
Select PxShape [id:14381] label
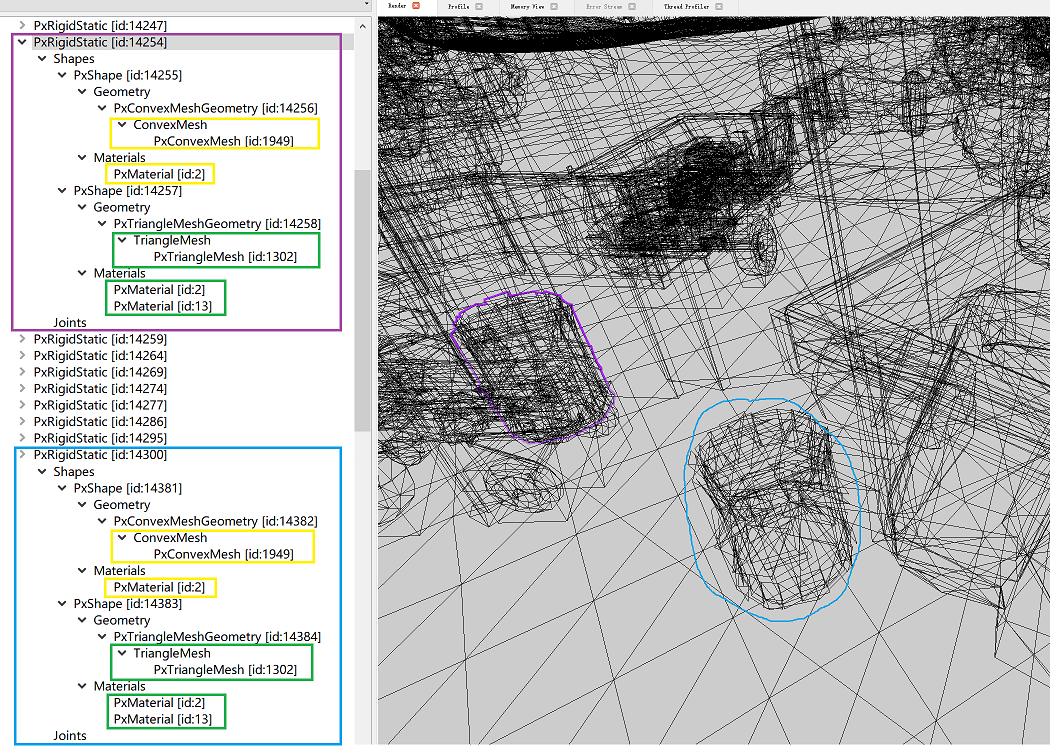(x=128, y=488)
